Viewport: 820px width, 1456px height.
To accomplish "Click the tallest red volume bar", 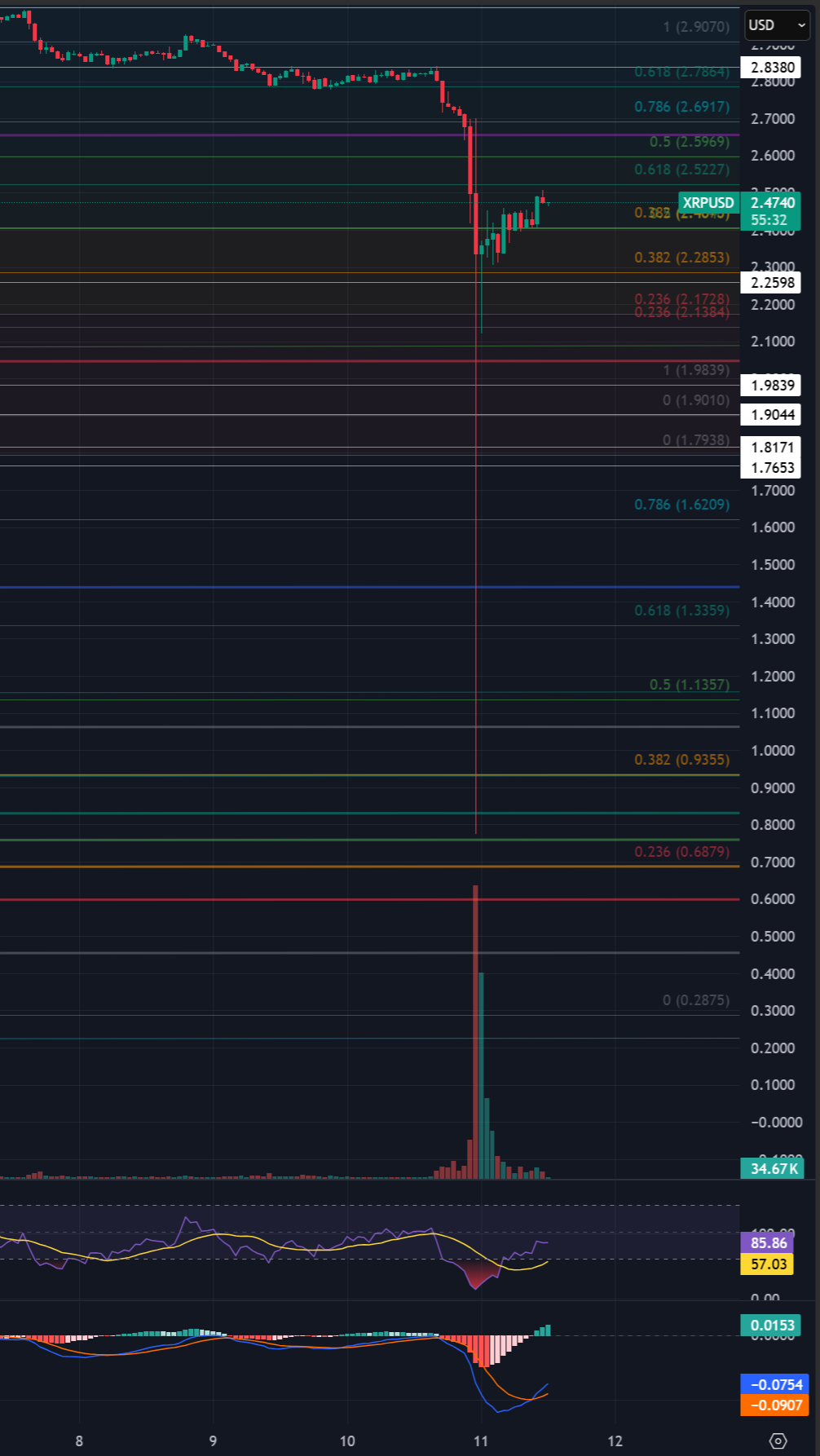I will (475, 1031).
